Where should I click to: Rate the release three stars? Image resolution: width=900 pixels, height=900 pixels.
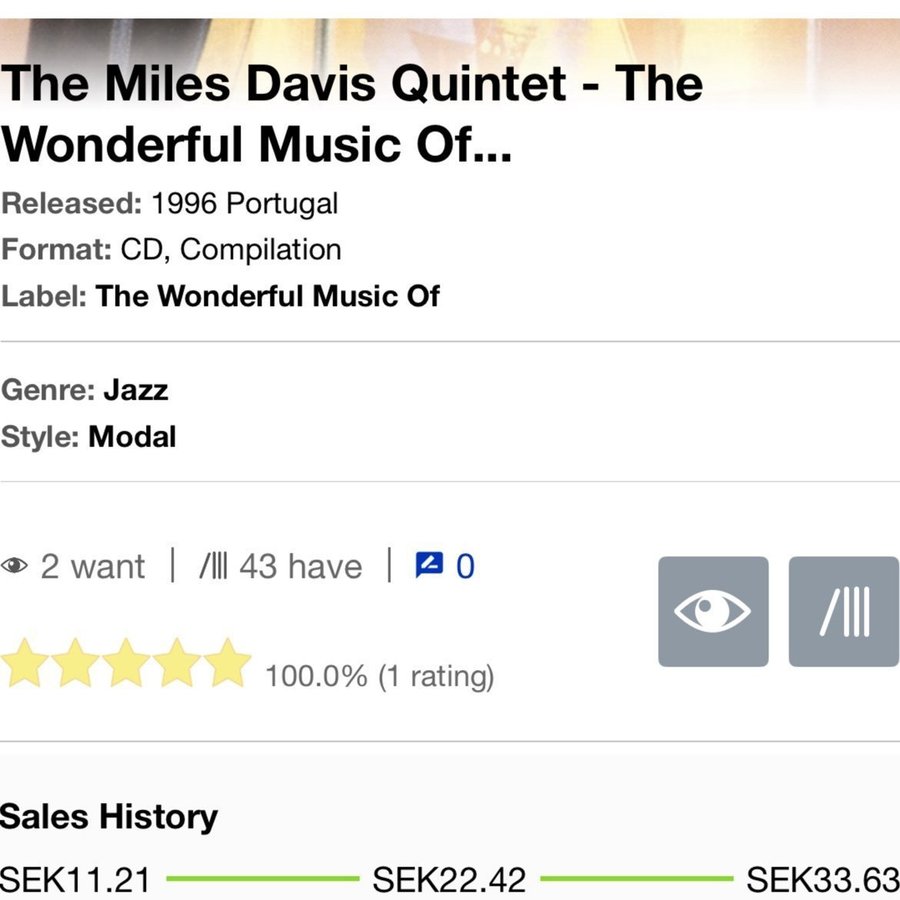pos(127,663)
